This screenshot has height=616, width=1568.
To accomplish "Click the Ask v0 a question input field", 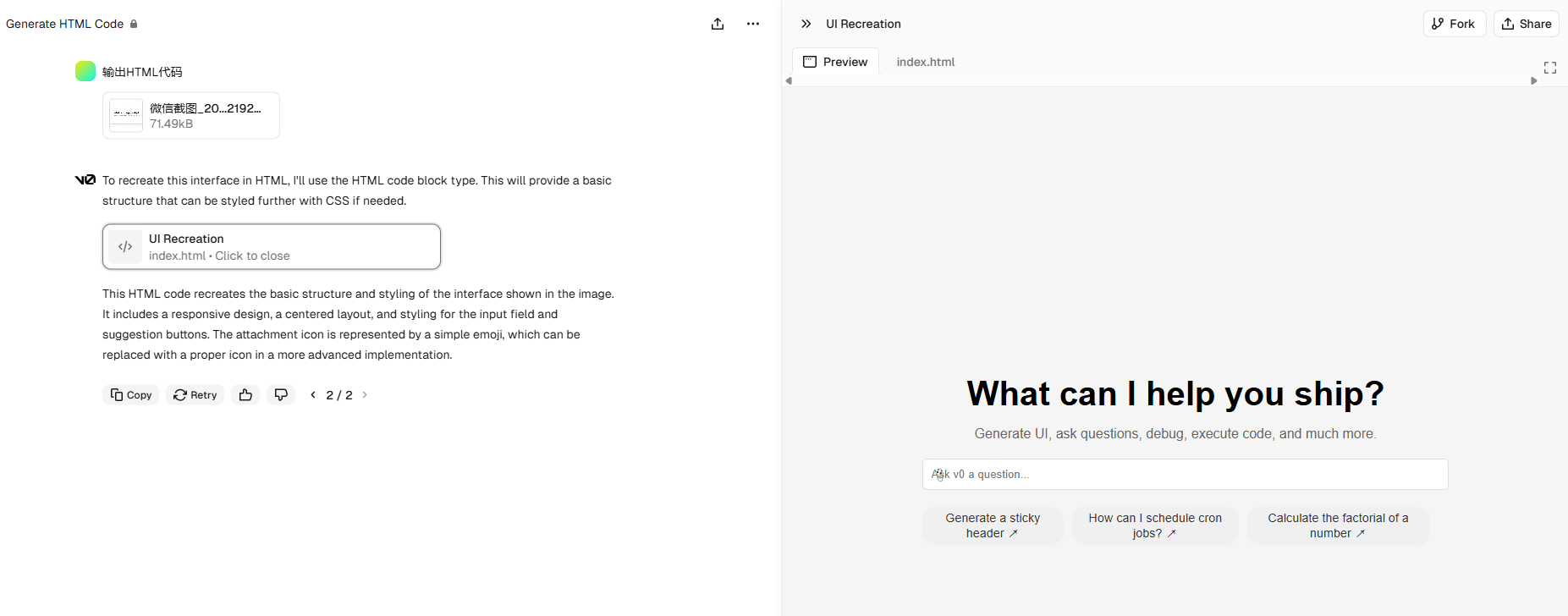I will point(1185,475).
